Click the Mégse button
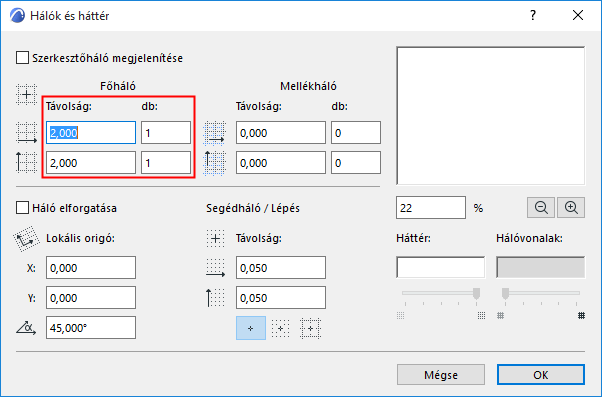Viewport: 602px width, 397px height. click(441, 375)
